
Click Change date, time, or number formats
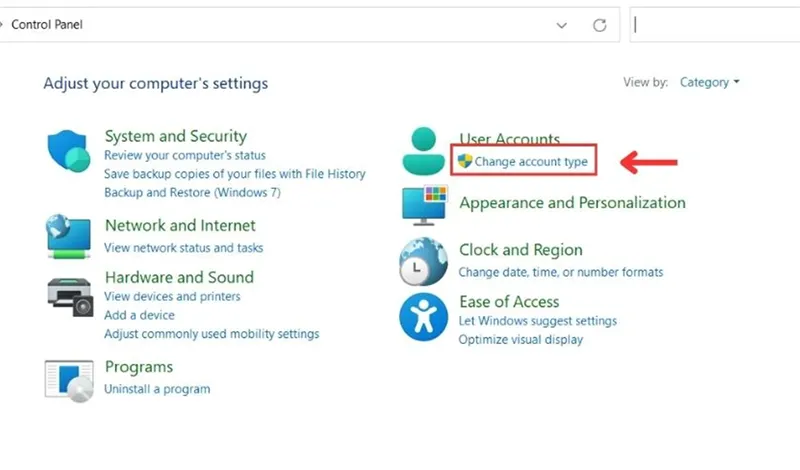(x=561, y=272)
